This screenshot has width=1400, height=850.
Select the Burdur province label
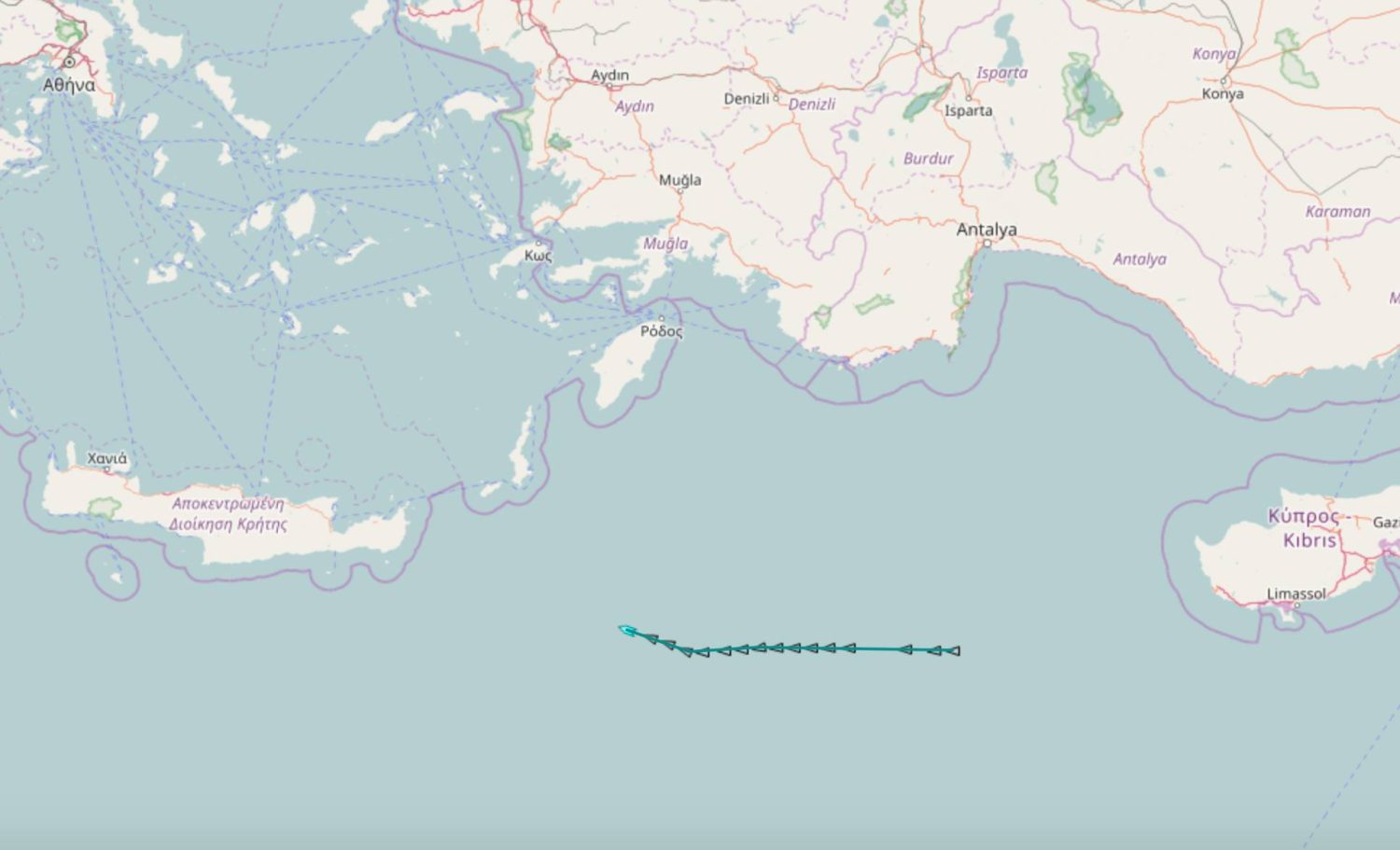(929, 159)
